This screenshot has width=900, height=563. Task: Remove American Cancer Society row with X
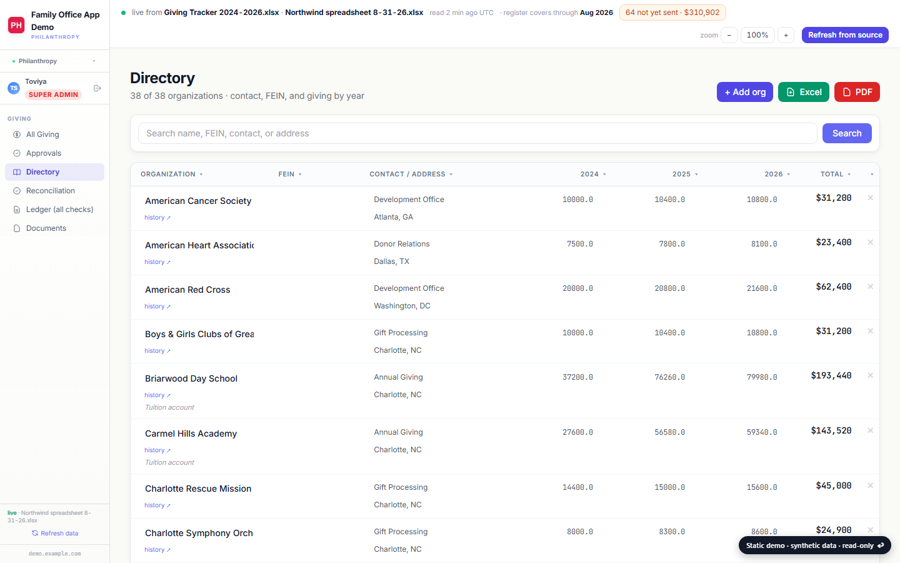pyautogui.click(x=870, y=197)
